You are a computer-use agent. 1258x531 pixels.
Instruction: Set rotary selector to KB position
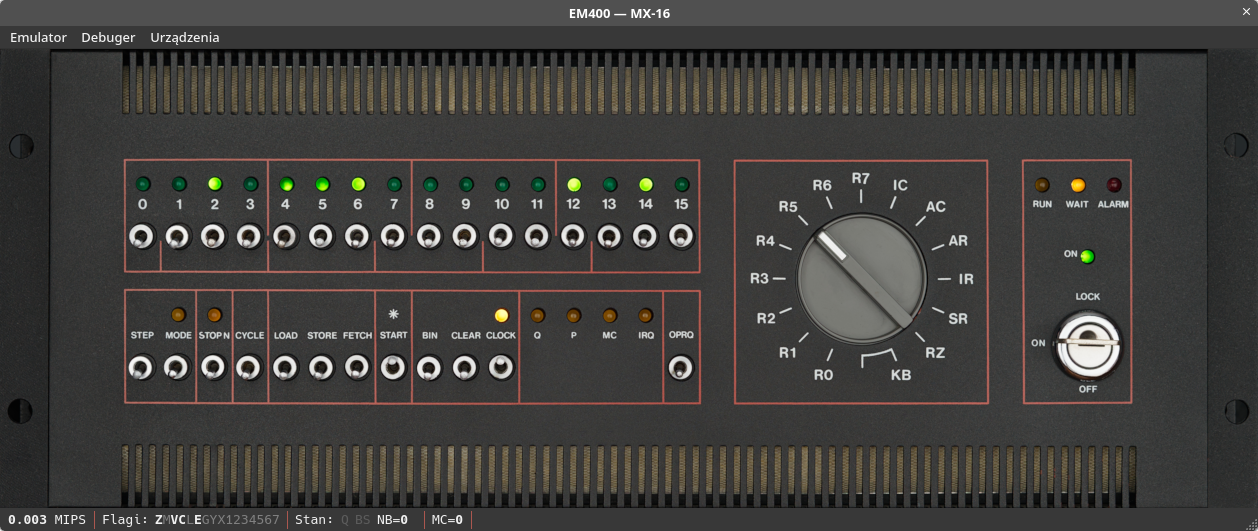(x=901, y=376)
